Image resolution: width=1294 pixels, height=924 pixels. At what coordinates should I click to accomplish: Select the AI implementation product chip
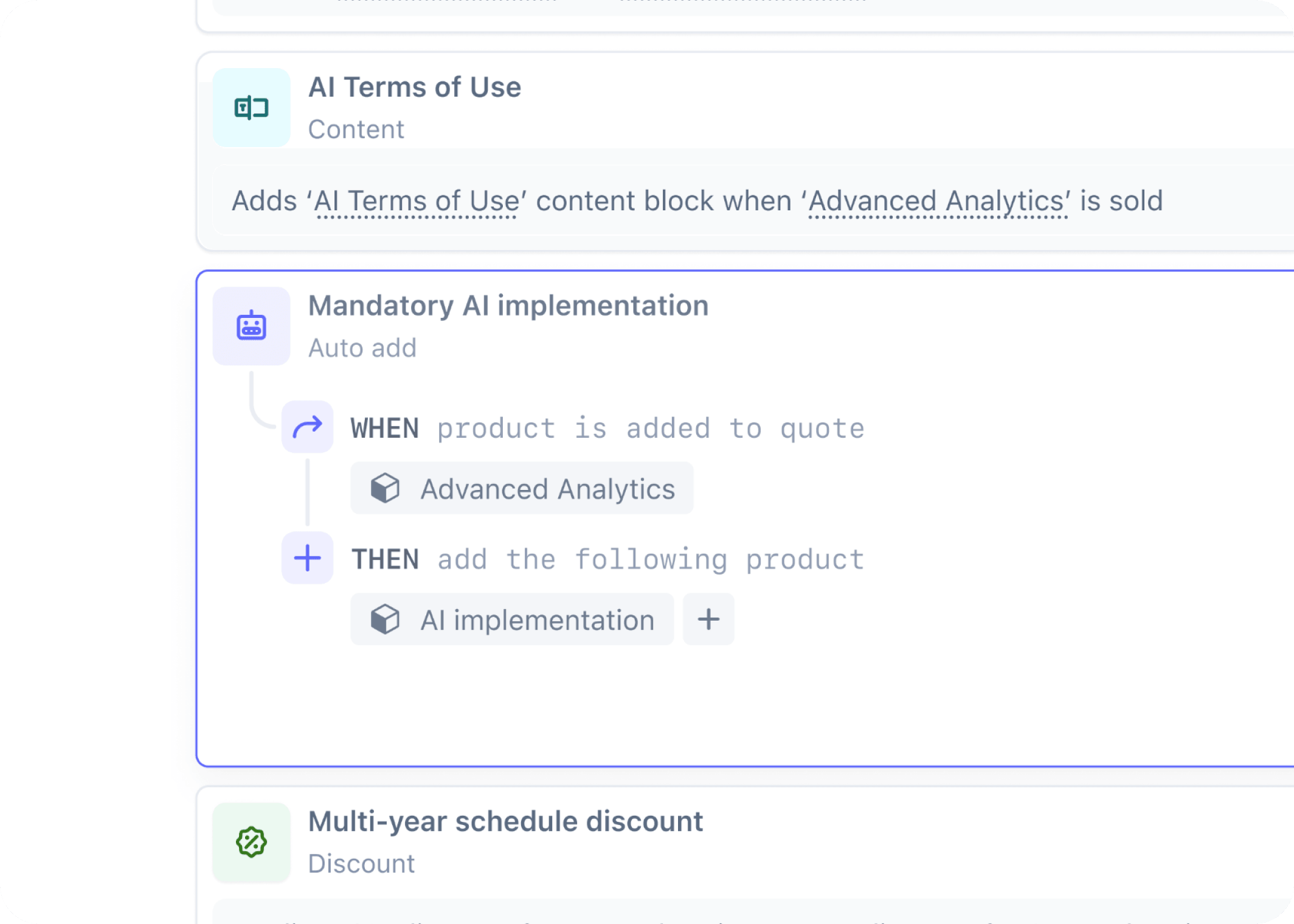click(x=511, y=619)
